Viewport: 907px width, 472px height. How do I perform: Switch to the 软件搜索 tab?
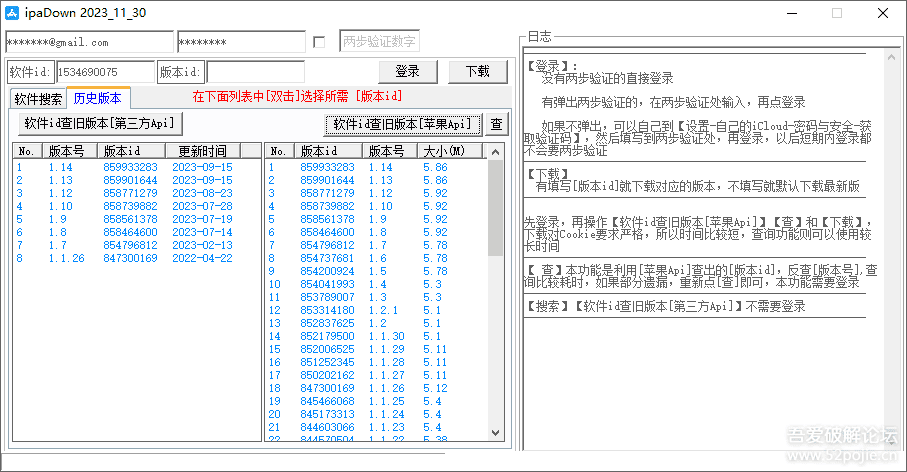tap(38, 98)
